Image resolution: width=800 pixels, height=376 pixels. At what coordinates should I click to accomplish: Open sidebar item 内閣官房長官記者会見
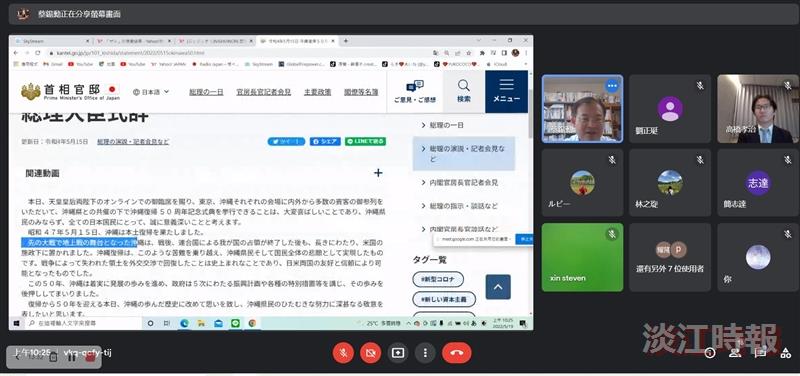(464, 182)
